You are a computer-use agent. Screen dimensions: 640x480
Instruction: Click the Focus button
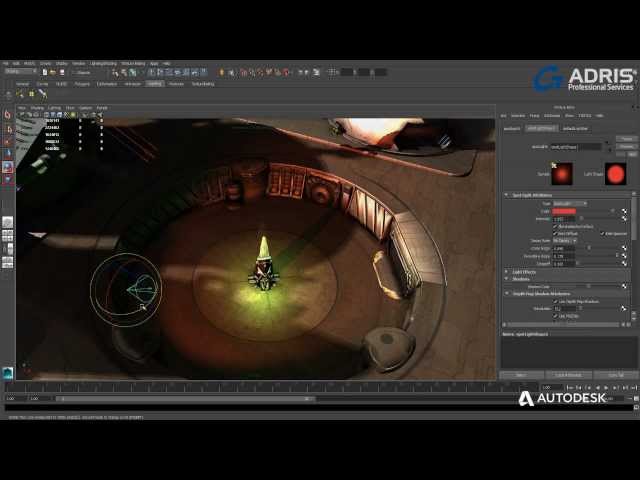627,139
